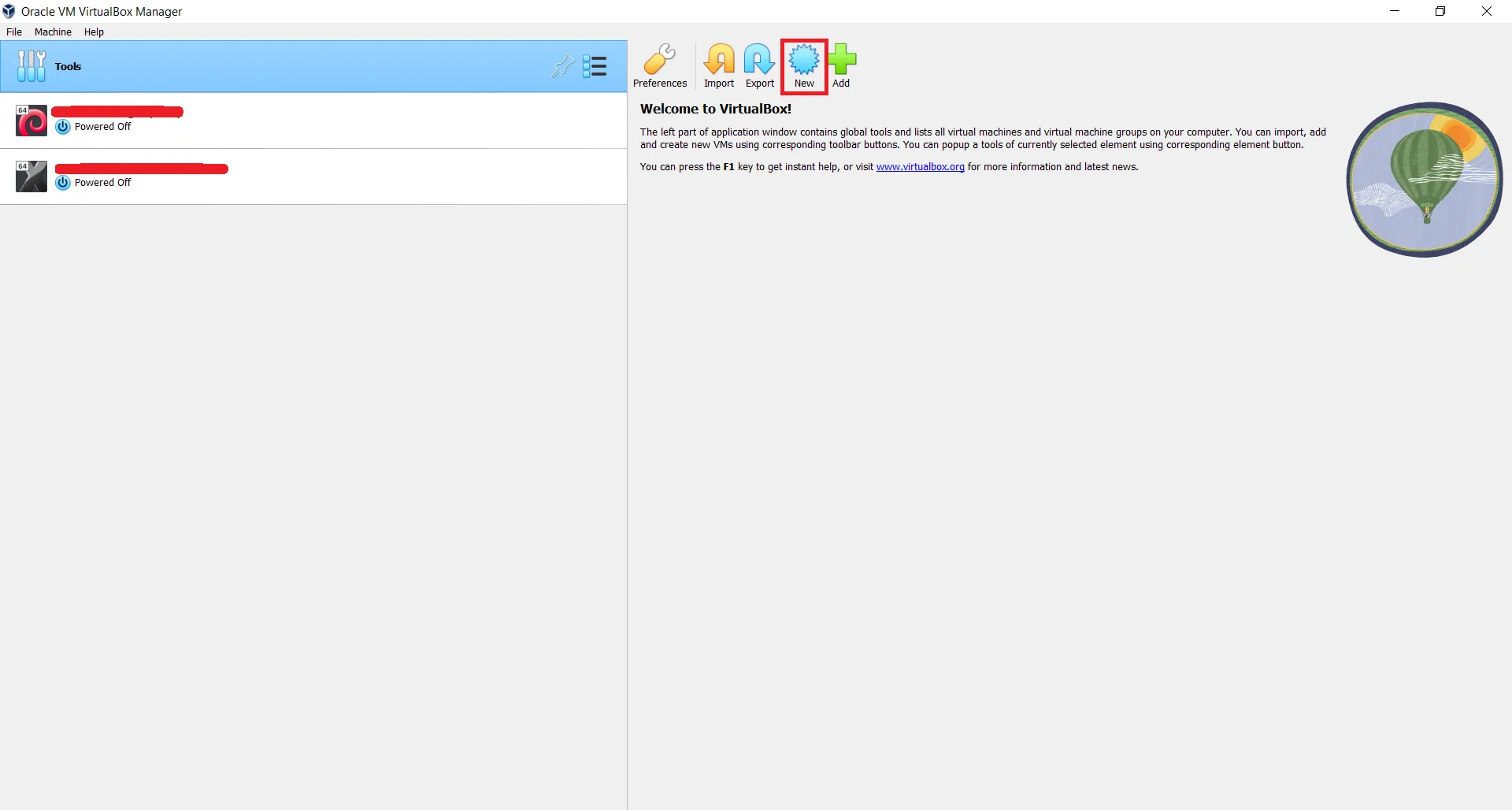Image resolution: width=1512 pixels, height=810 pixels.
Task: Open the Tools list menu icon
Action: (595, 66)
